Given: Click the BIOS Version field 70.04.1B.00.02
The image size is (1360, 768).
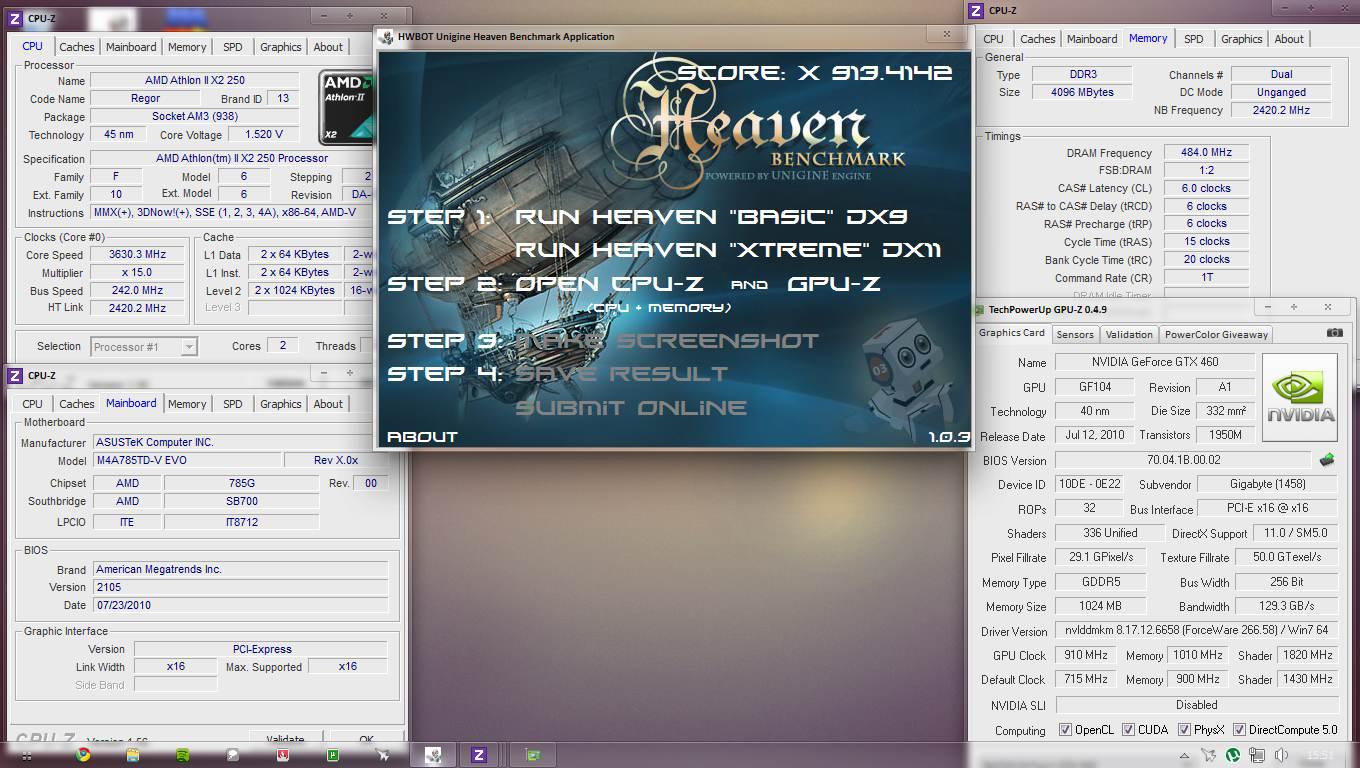Looking at the screenshot, I should 1183,461.
